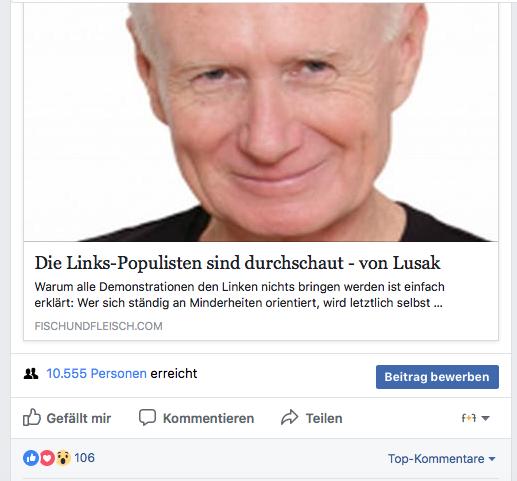
Task: Expand the post identity dropdown arrow
Action: (486, 418)
